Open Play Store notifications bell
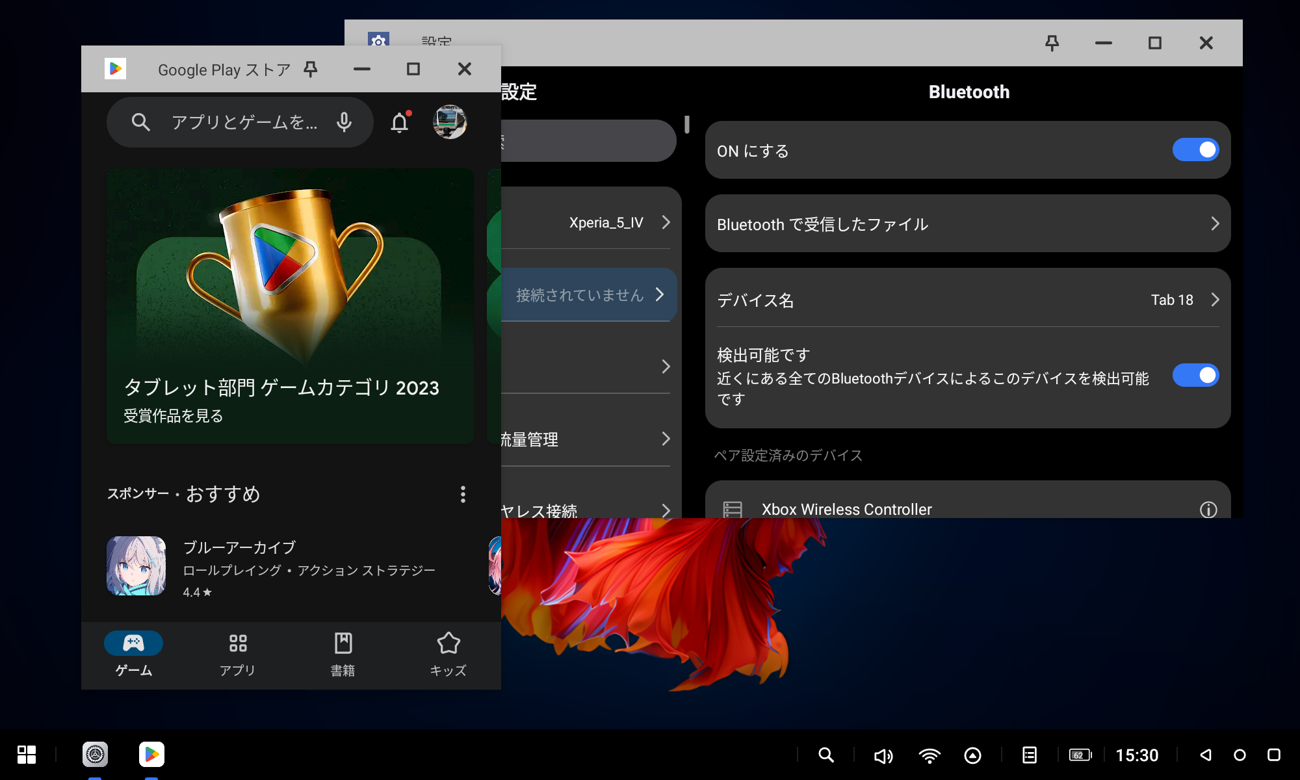This screenshot has width=1300, height=780. pos(400,122)
